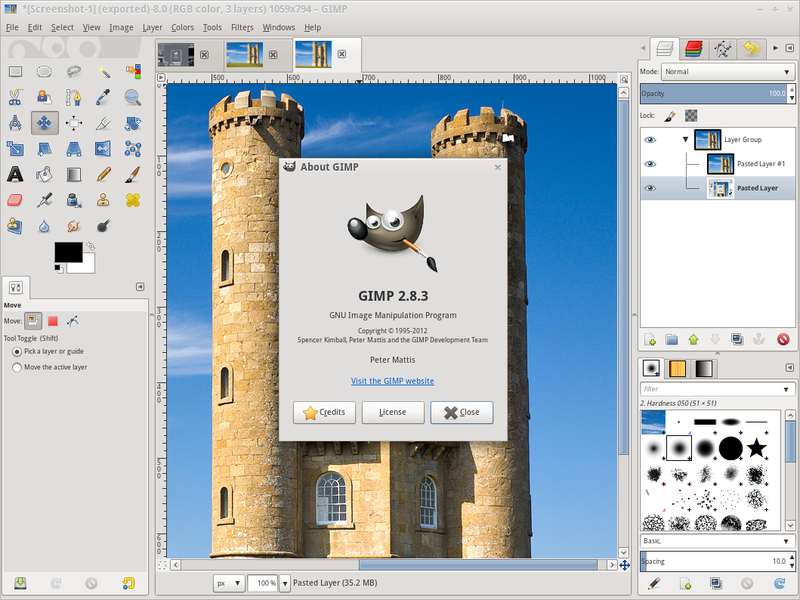Toggle lock alpha channel checkerboard icon
This screenshot has width=800, height=600.
tap(691, 116)
